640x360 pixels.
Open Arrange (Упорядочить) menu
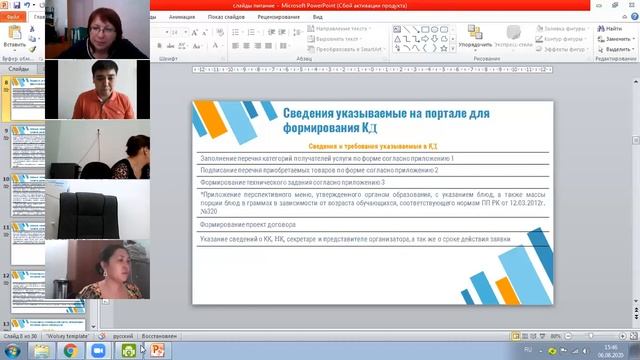tap(475, 37)
